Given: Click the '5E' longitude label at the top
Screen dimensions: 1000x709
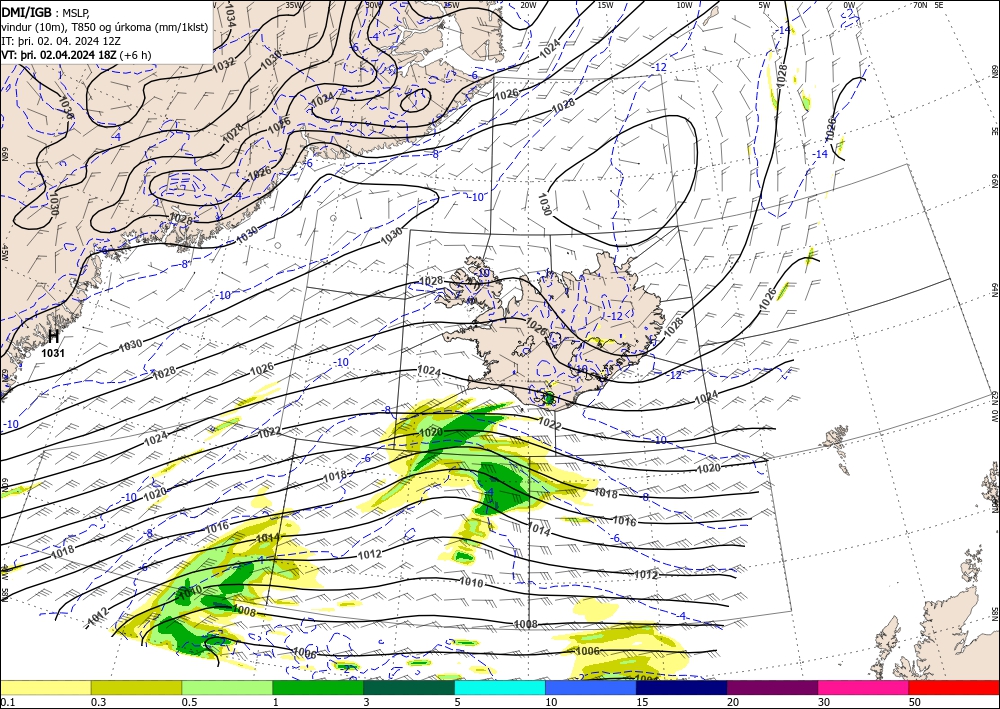Looking at the screenshot, I should [939, 5].
